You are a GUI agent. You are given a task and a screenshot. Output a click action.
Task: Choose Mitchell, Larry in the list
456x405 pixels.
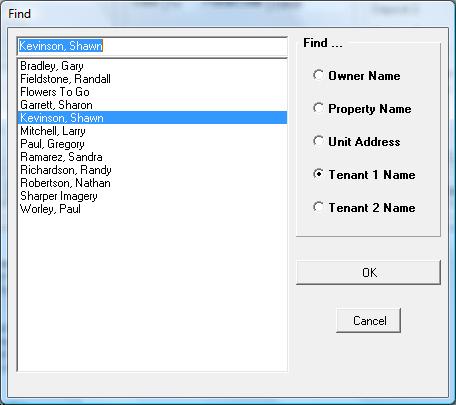click(x=152, y=131)
